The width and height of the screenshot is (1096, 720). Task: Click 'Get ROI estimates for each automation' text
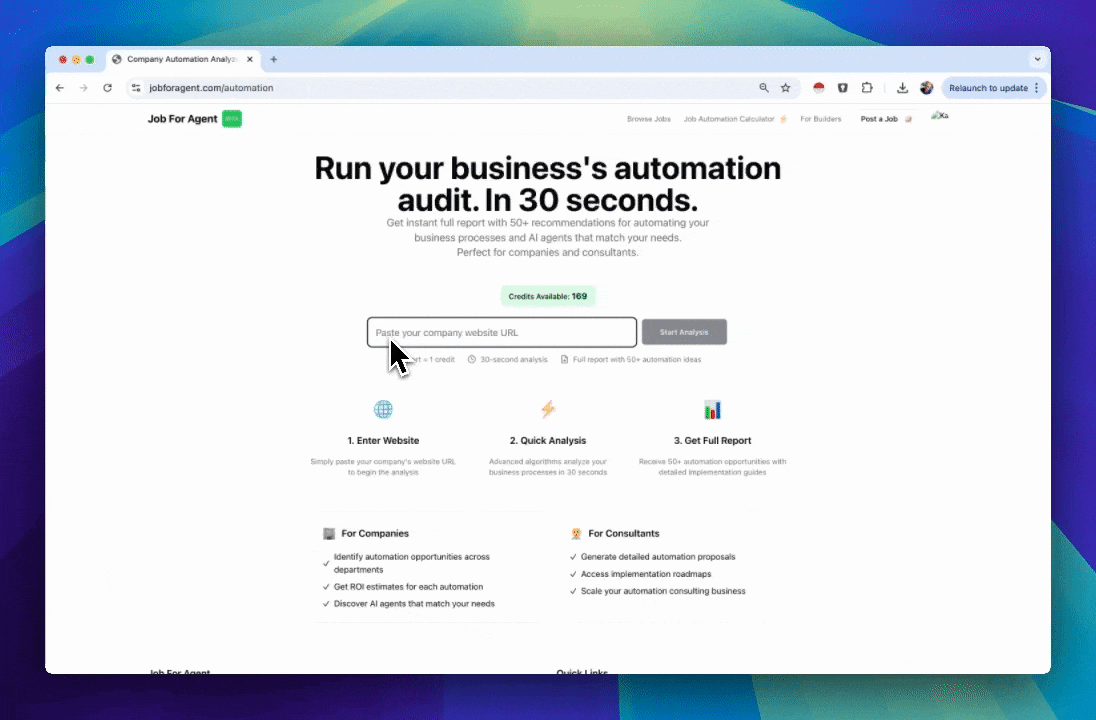point(408,587)
